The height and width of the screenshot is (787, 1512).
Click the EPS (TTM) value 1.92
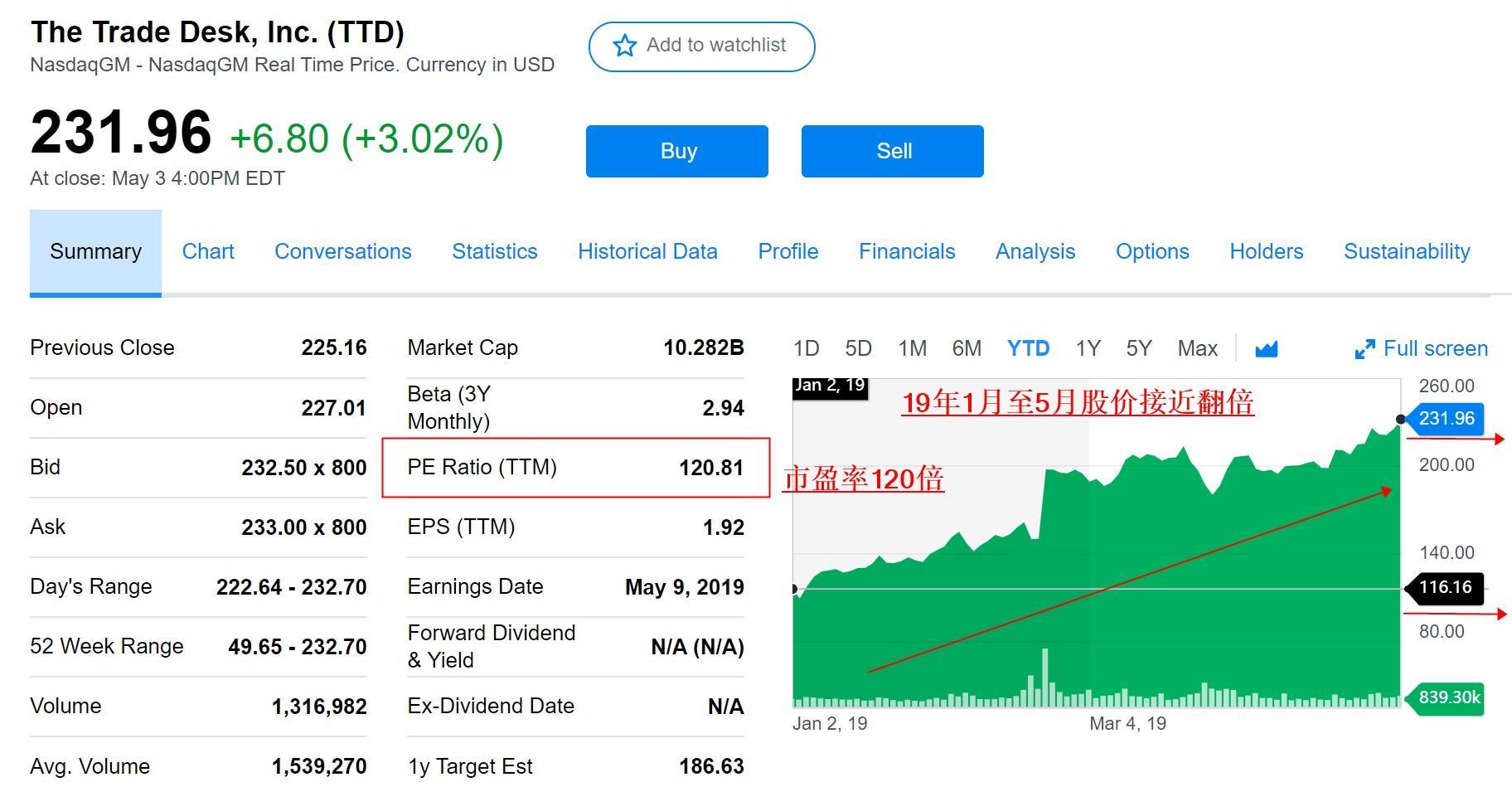click(x=723, y=527)
